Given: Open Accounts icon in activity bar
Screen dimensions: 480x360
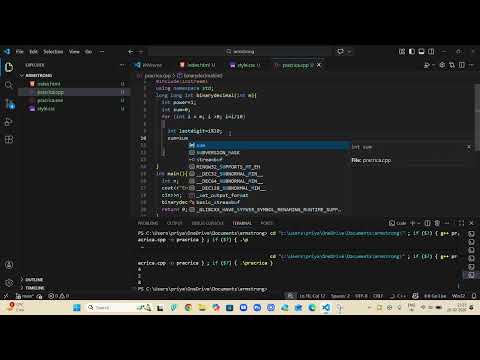Looking at the screenshot, I should pyautogui.click(x=9, y=265).
